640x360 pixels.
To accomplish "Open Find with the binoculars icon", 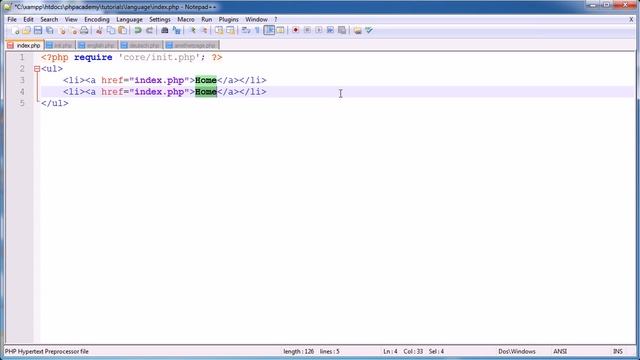I will [x=164, y=31].
